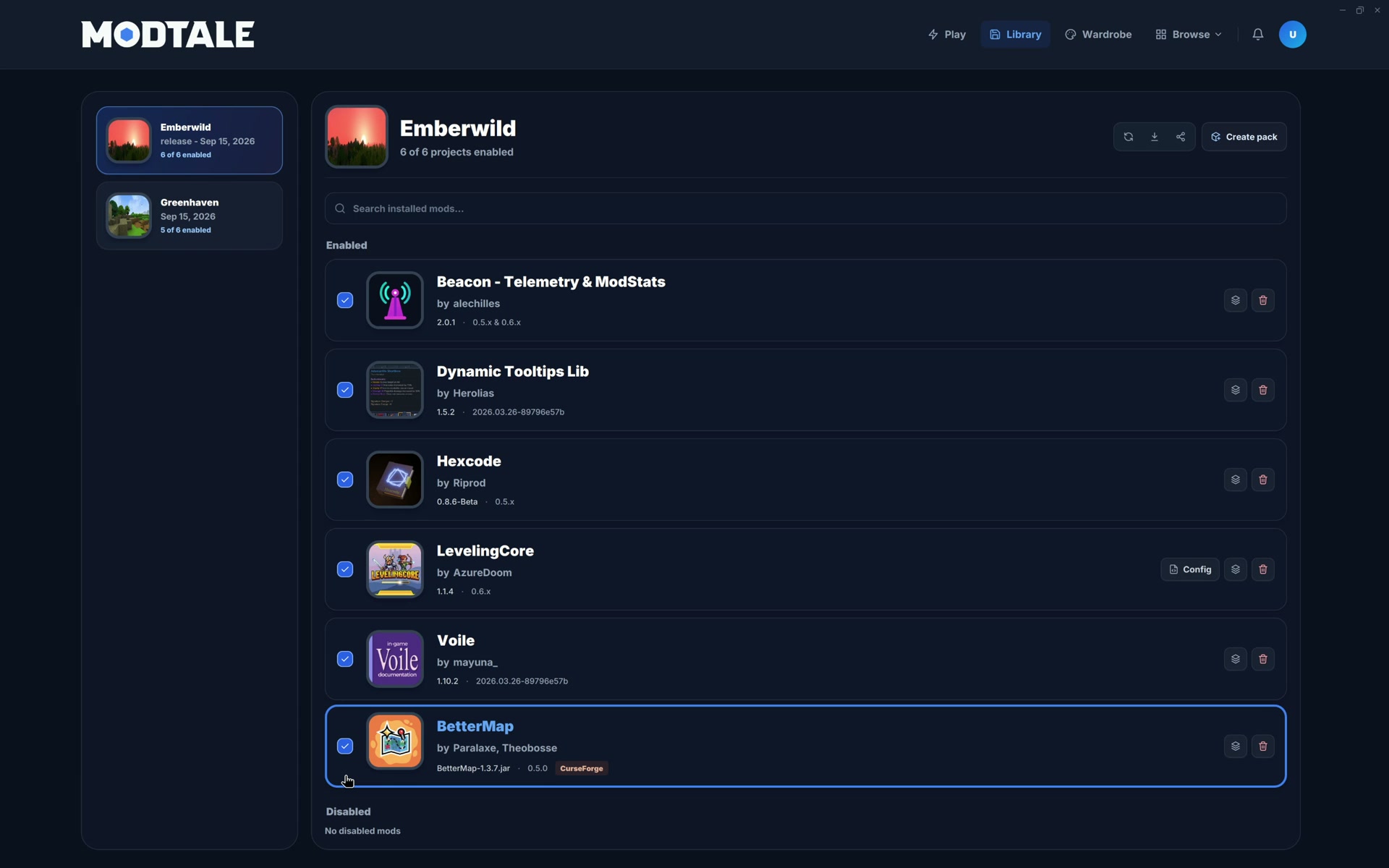Click the share icon in Emberwild header
Screen dimensions: 1389x868
pos(1181,137)
